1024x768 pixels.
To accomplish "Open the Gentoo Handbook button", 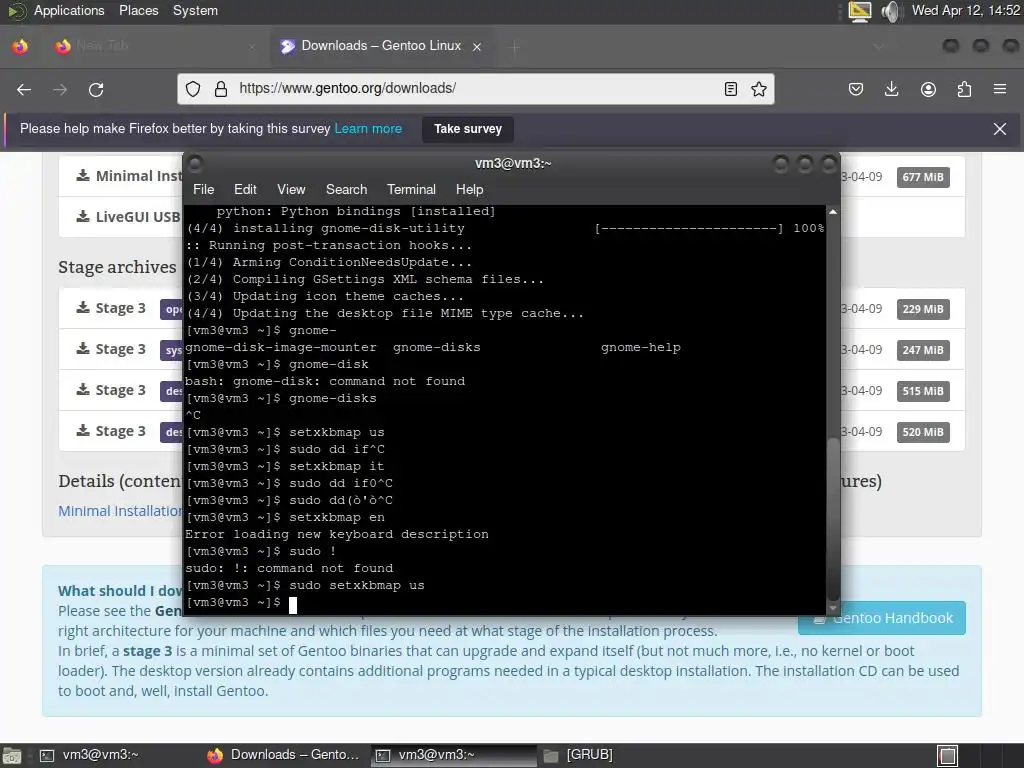I will click(882, 618).
